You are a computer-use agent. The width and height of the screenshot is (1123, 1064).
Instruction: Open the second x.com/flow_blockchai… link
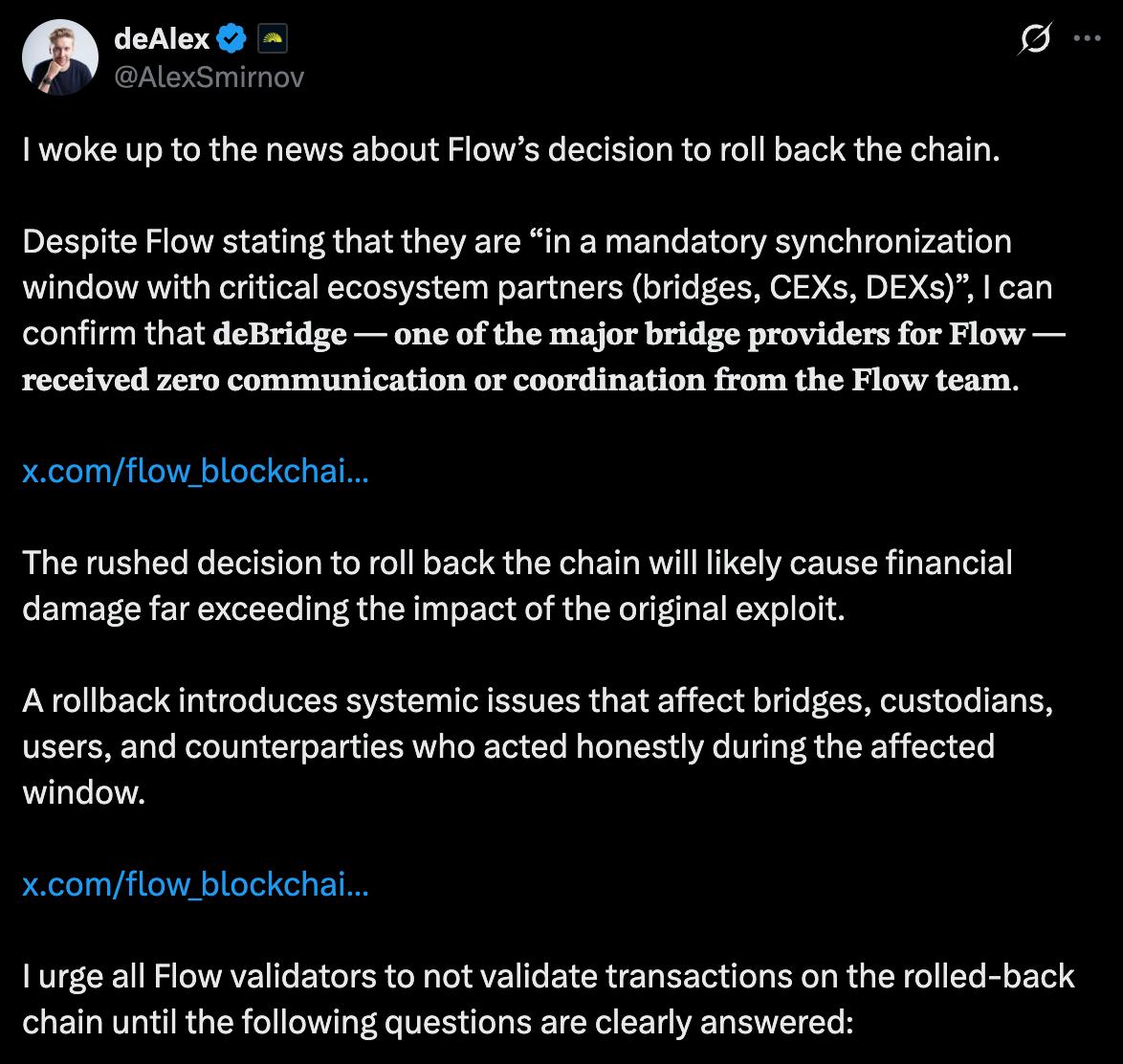pyautogui.click(x=194, y=885)
